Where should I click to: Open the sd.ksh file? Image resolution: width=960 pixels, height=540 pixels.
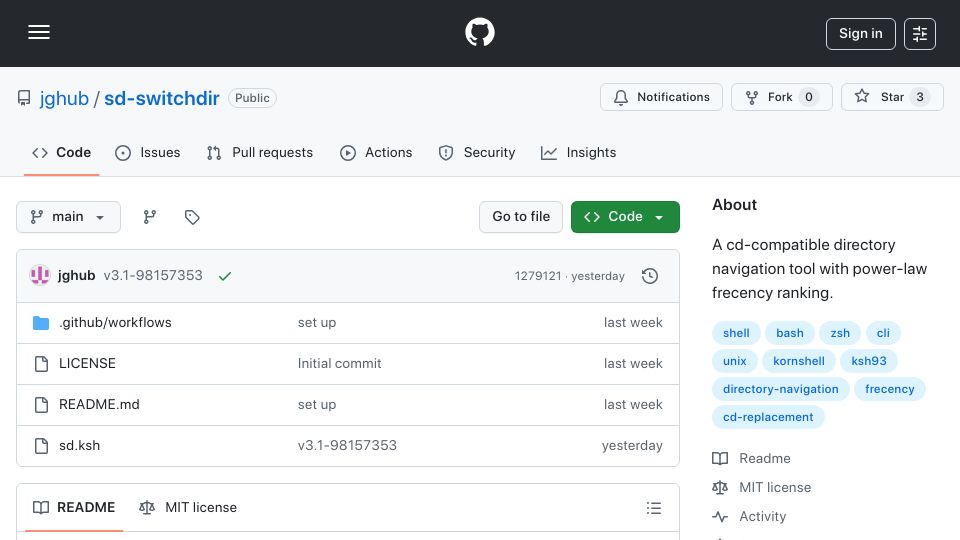tap(80, 446)
